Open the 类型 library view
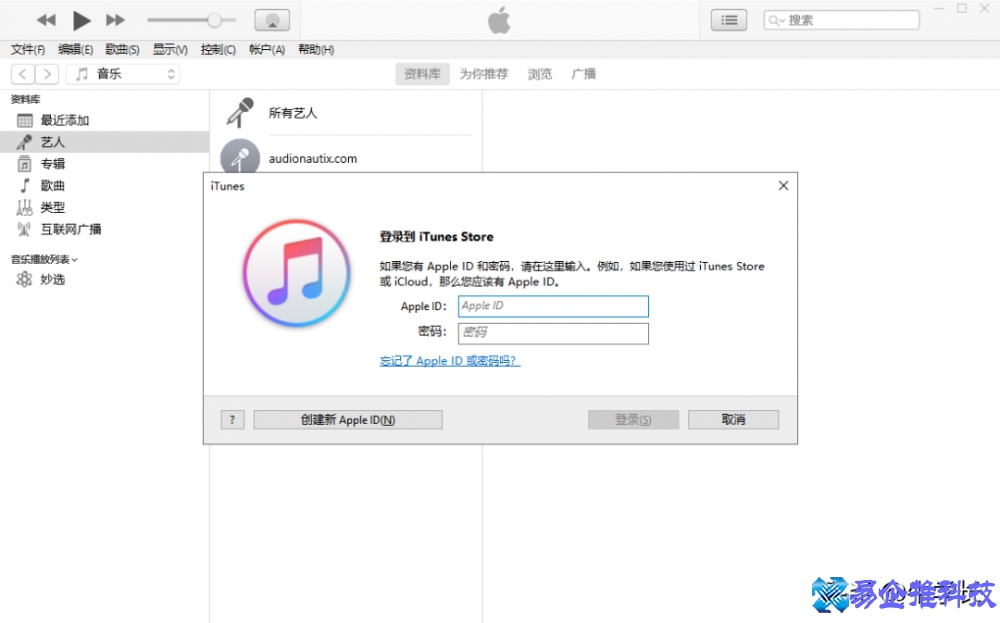The image size is (1000, 623). pyautogui.click(x=52, y=207)
